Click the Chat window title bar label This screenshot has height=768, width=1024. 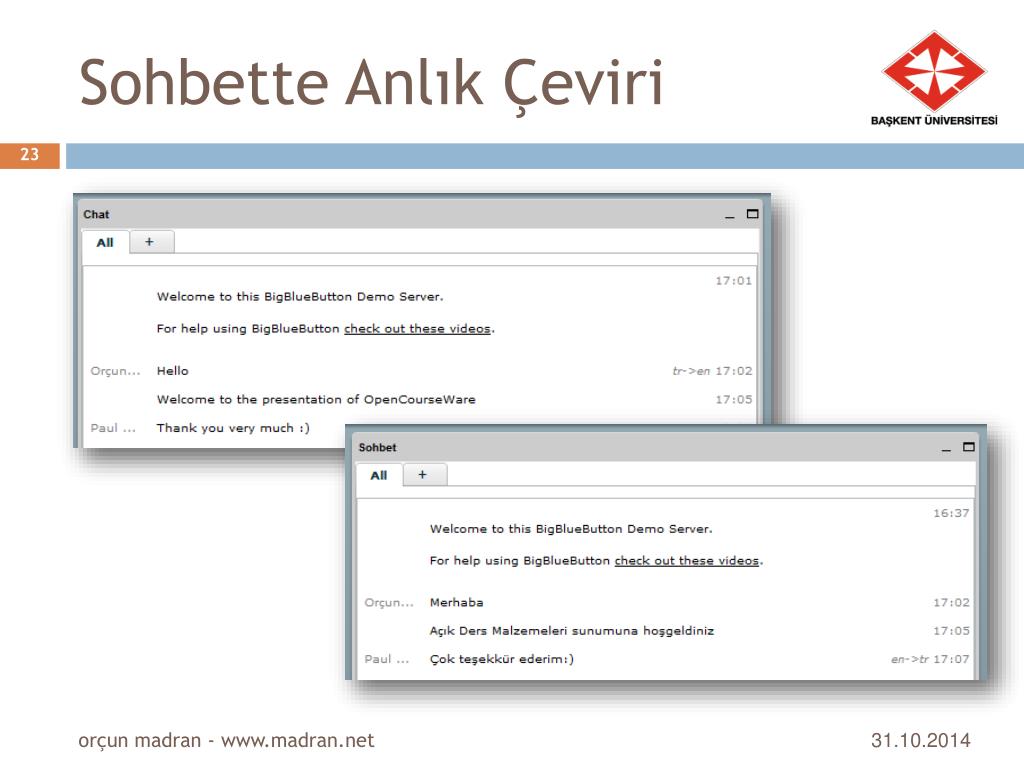(x=96, y=214)
